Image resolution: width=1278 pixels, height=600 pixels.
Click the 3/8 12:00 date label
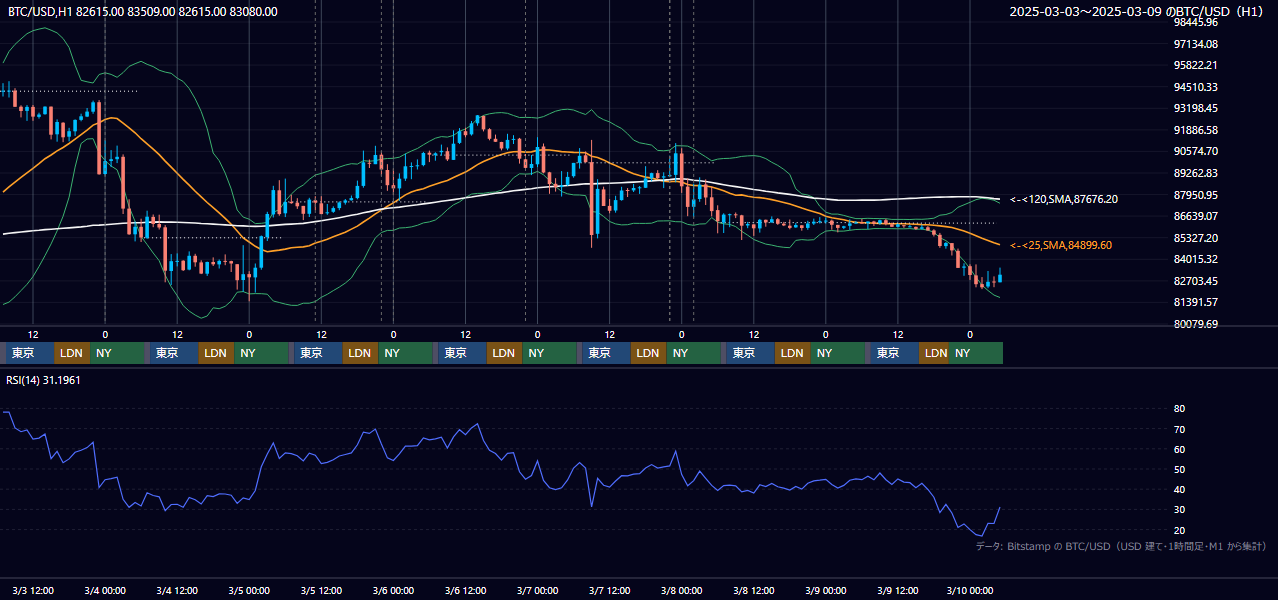click(x=753, y=590)
